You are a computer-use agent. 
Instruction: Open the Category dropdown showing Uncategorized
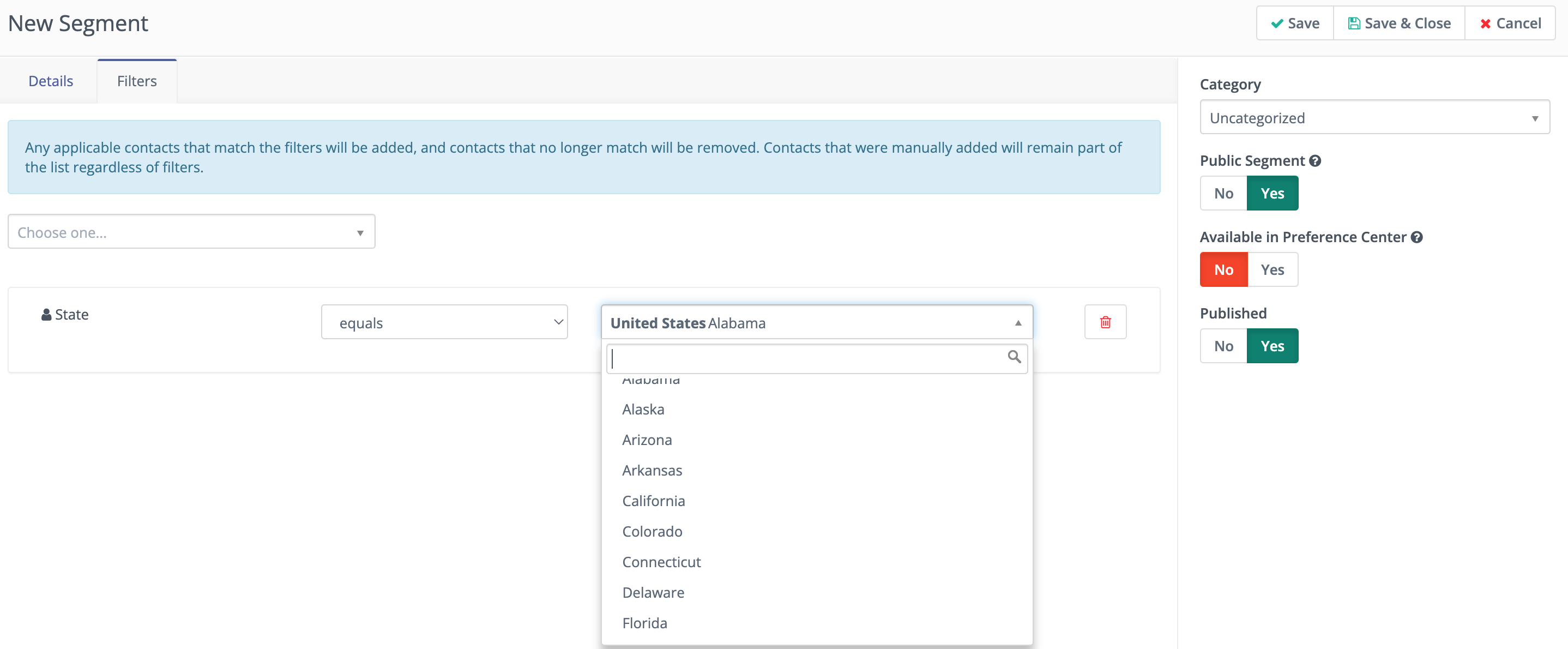pos(1374,117)
